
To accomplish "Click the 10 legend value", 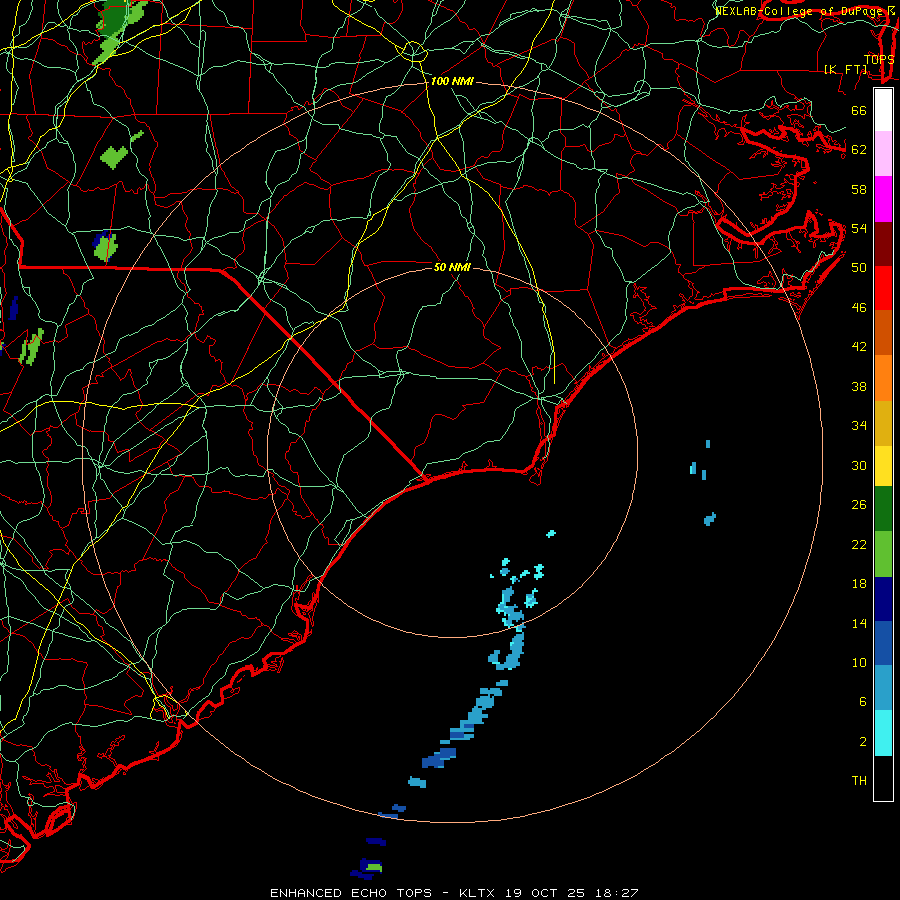I will click(x=859, y=662).
